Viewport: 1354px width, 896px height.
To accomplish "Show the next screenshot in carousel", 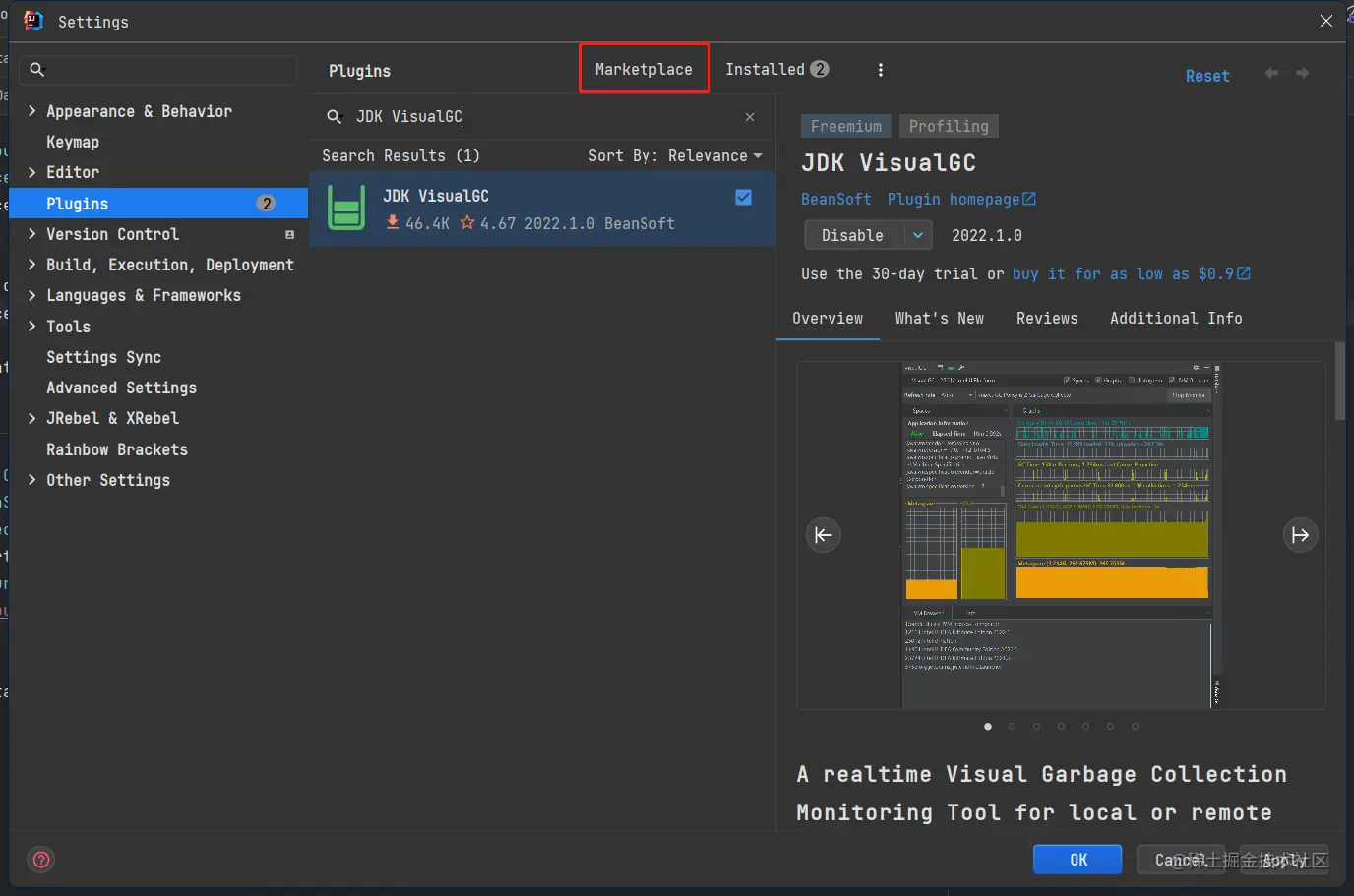I will pyautogui.click(x=1300, y=535).
